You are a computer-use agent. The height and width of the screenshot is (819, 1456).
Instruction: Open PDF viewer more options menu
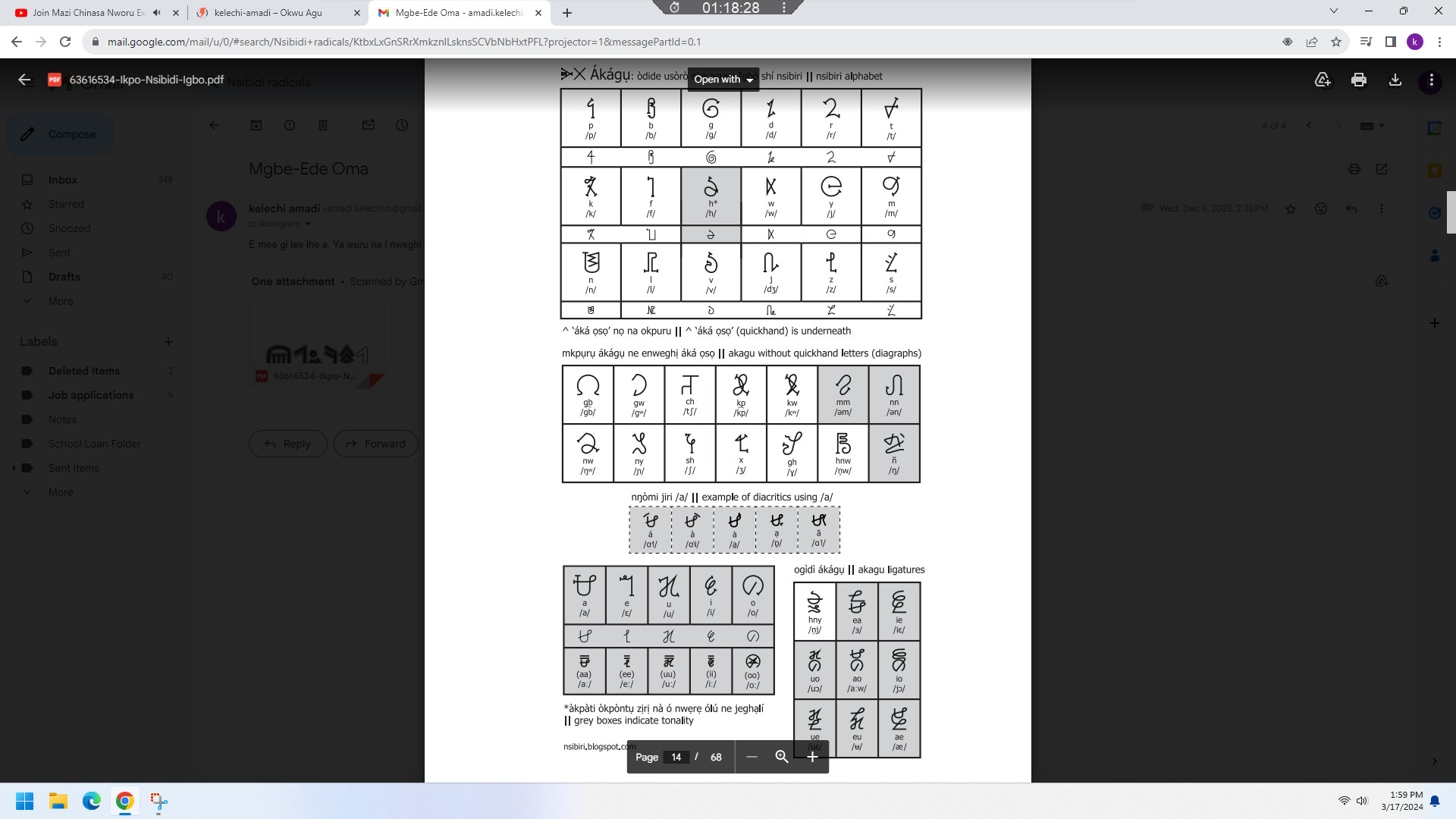point(1431,80)
